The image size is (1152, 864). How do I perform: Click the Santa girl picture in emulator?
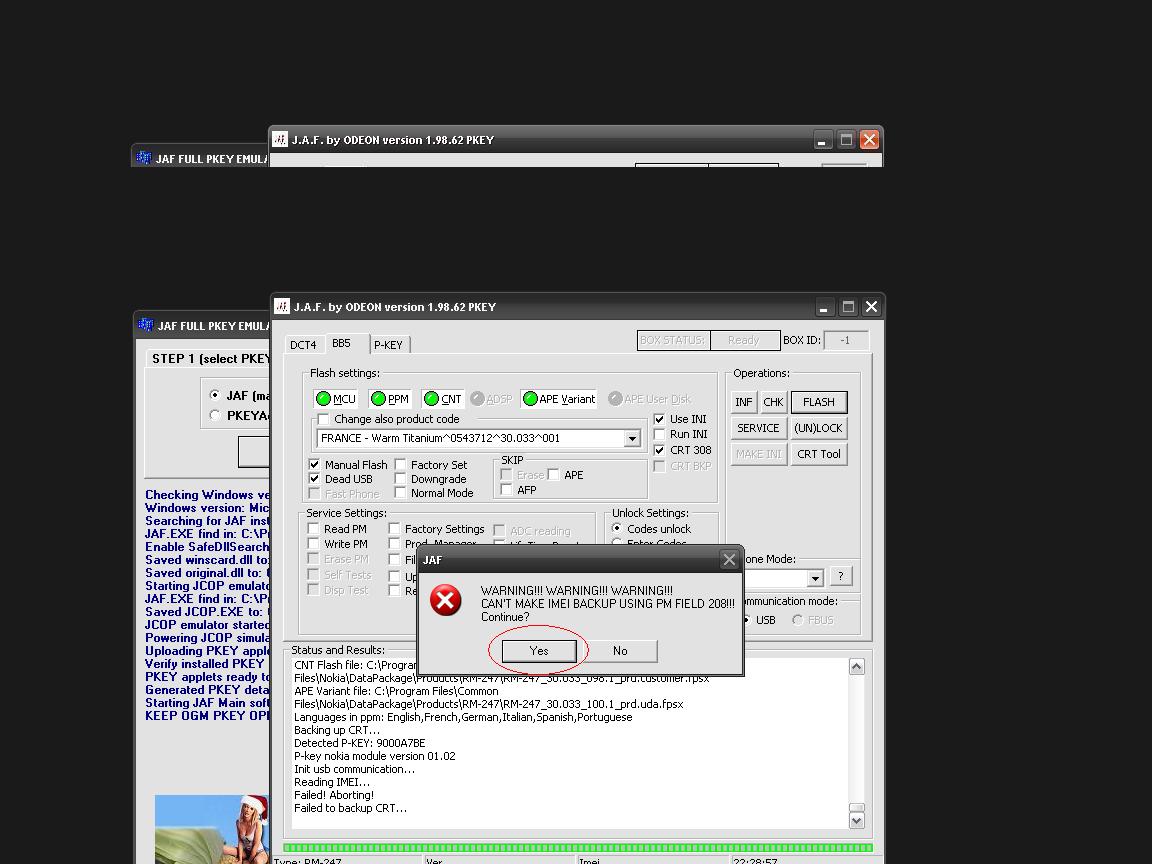[212, 829]
